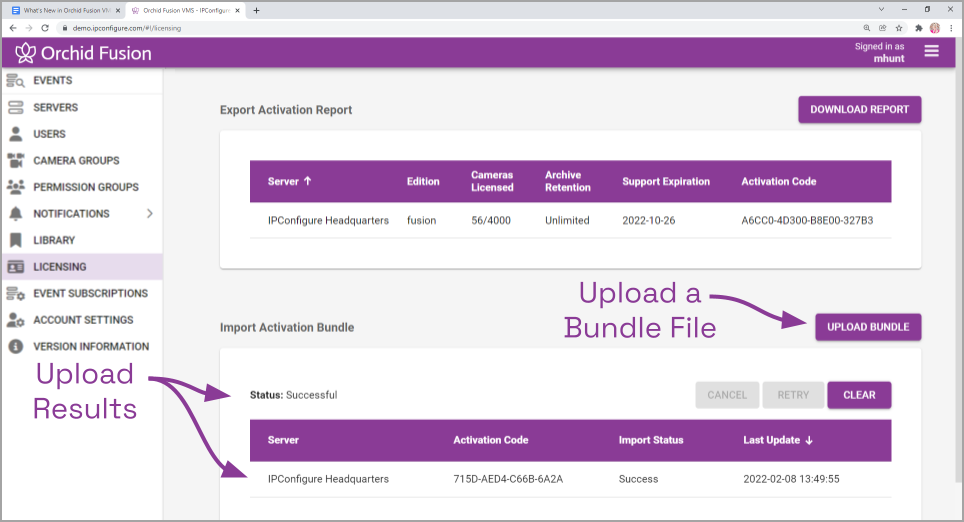Click the Upload Bundle button
Viewport: 964px width, 522px height.
(868, 327)
